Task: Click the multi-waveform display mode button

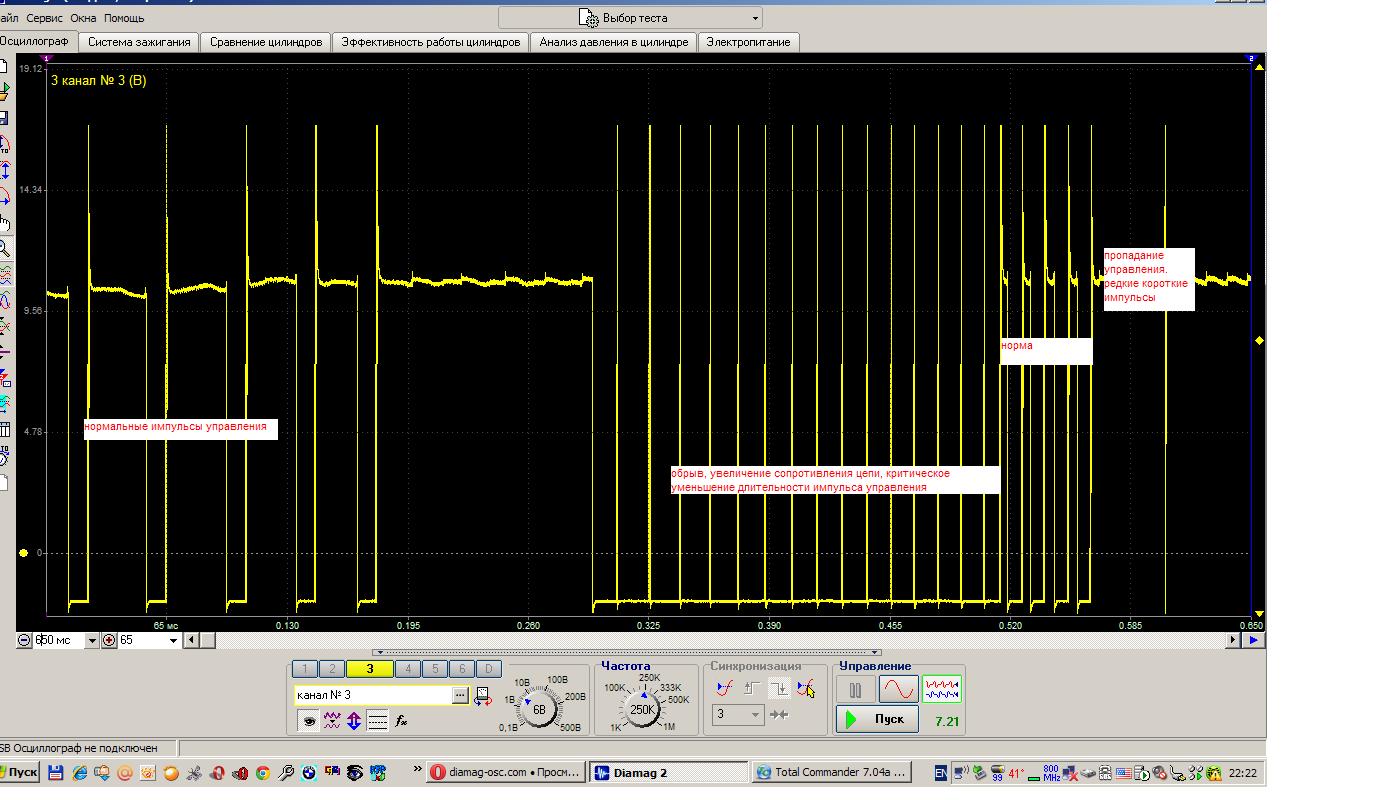Action: coord(941,690)
